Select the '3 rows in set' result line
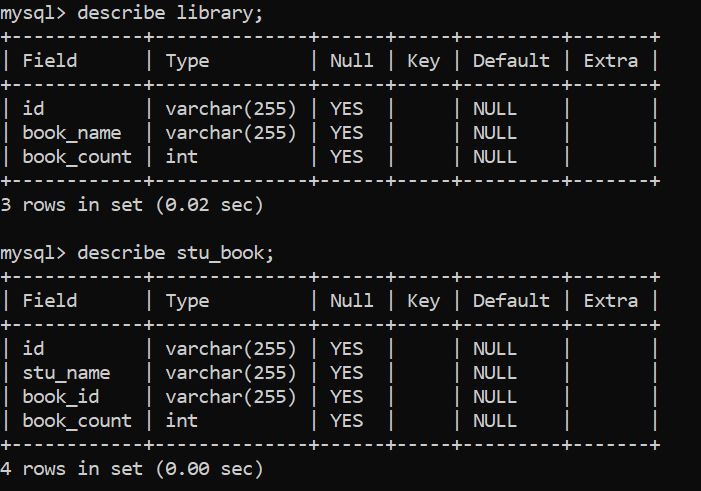 (132, 205)
